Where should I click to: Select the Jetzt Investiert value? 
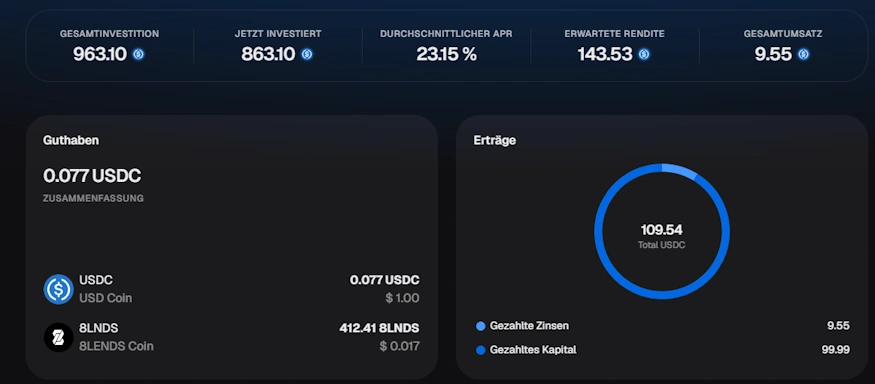click(268, 54)
